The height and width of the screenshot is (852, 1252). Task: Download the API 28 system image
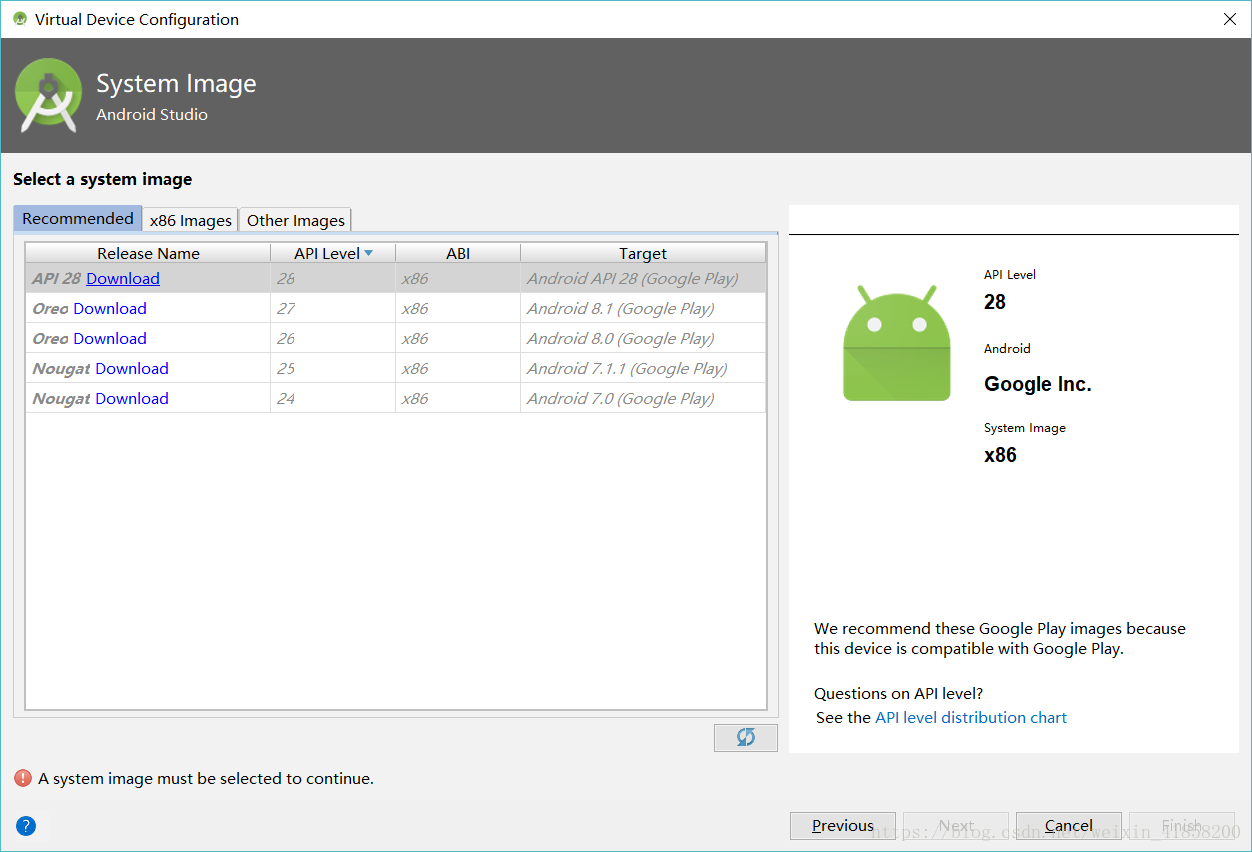pyautogui.click(x=123, y=278)
